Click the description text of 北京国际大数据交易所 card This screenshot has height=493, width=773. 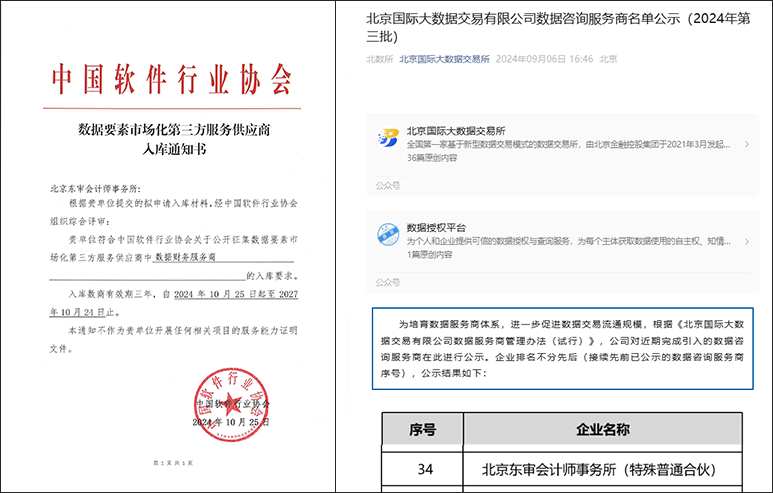[x=568, y=144]
